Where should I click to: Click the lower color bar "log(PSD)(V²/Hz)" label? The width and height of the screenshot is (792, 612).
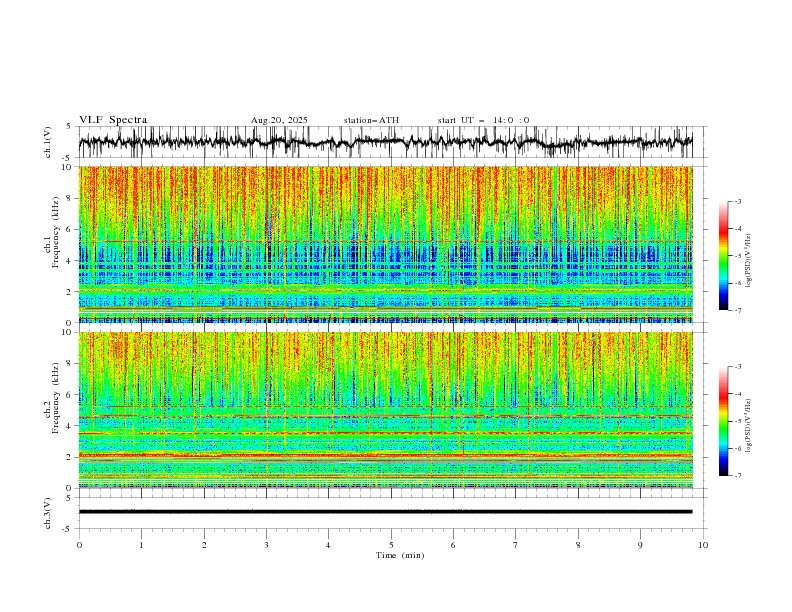749,425
